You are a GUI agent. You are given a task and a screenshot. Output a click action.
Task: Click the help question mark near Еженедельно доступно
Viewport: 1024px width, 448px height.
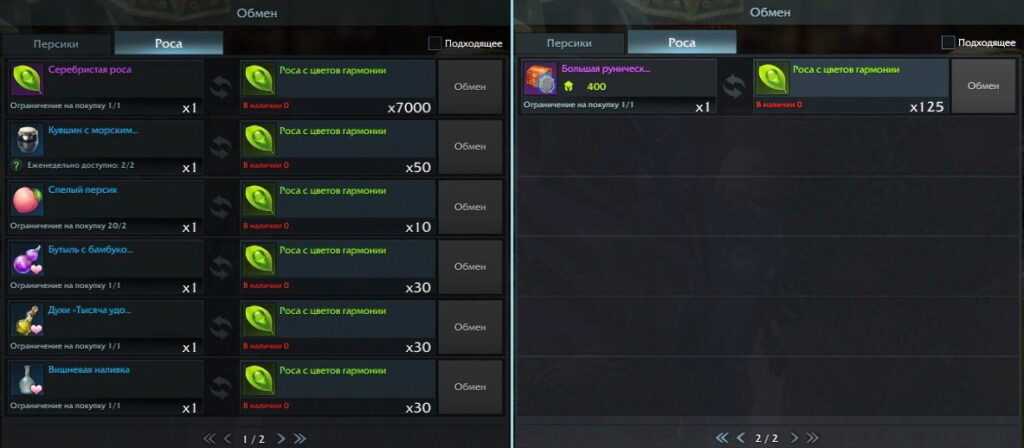tap(17, 166)
